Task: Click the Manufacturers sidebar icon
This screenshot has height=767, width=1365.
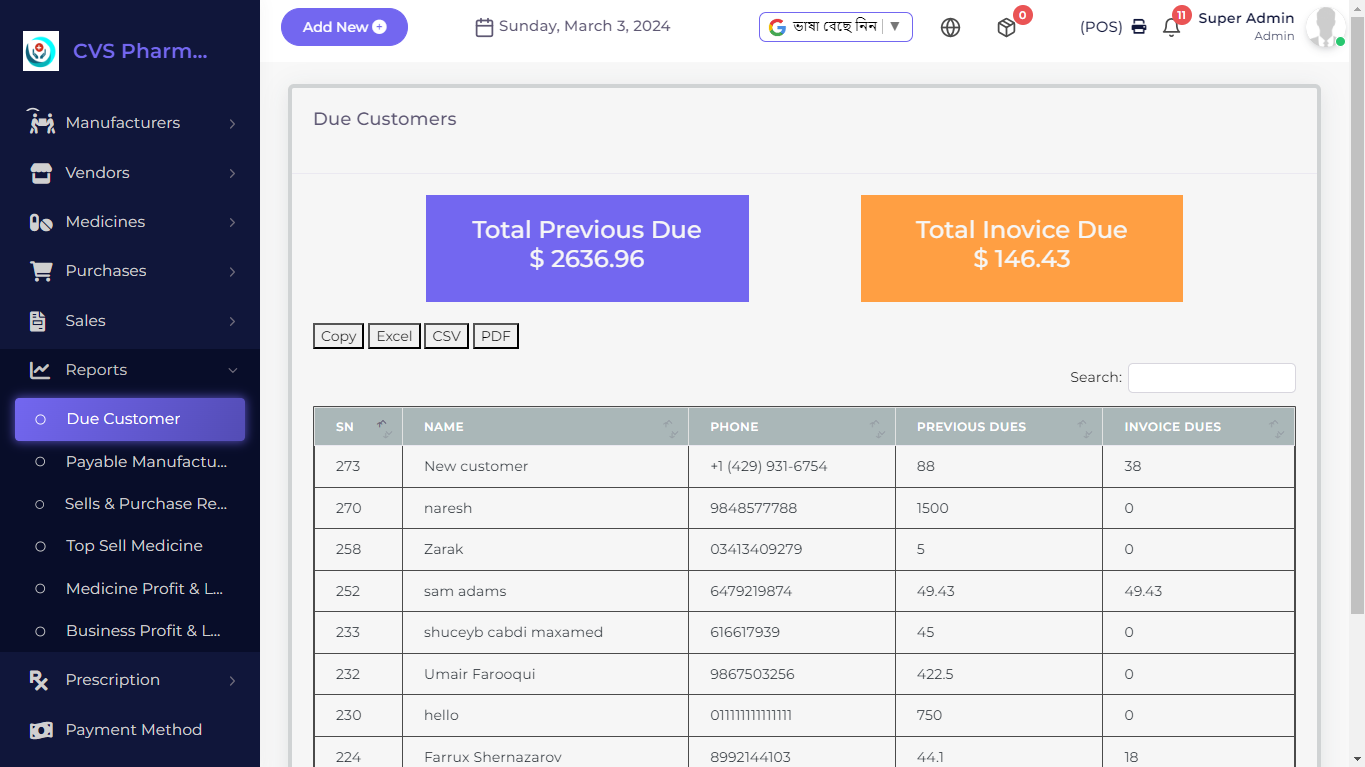Action: point(40,122)
